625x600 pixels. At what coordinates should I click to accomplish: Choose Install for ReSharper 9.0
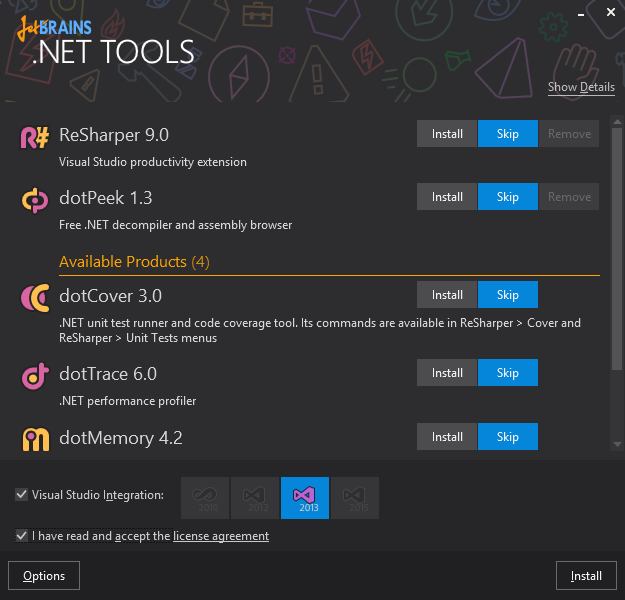point(447,134)
